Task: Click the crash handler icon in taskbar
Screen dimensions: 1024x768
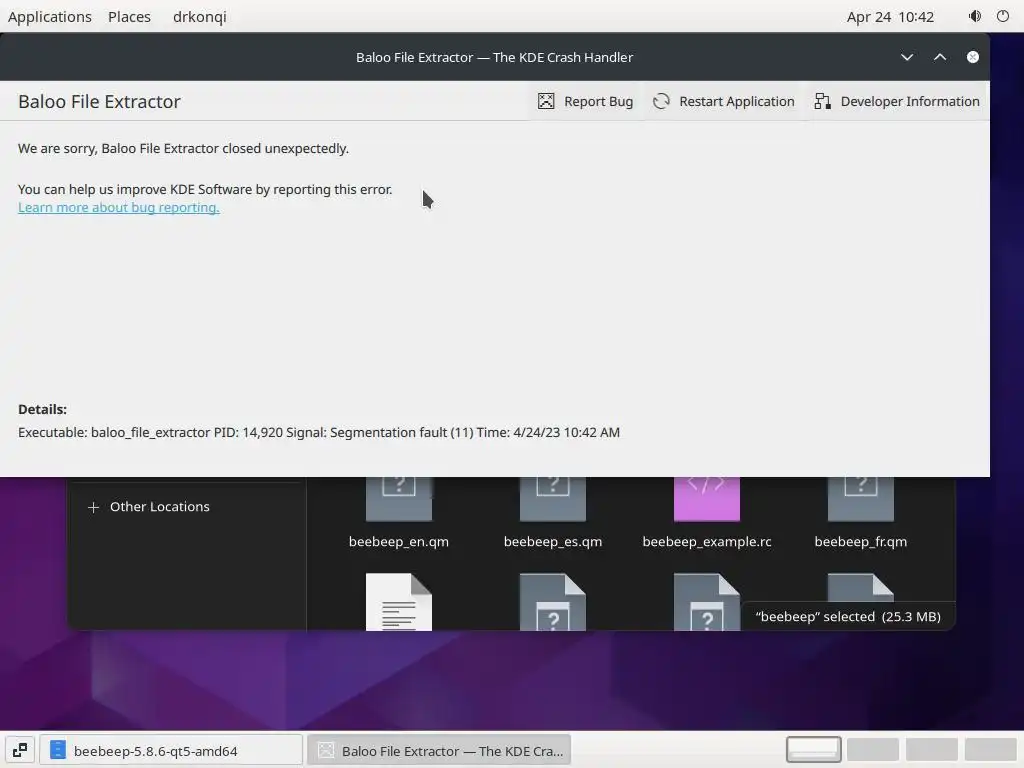Action: (x=326, y=750)
